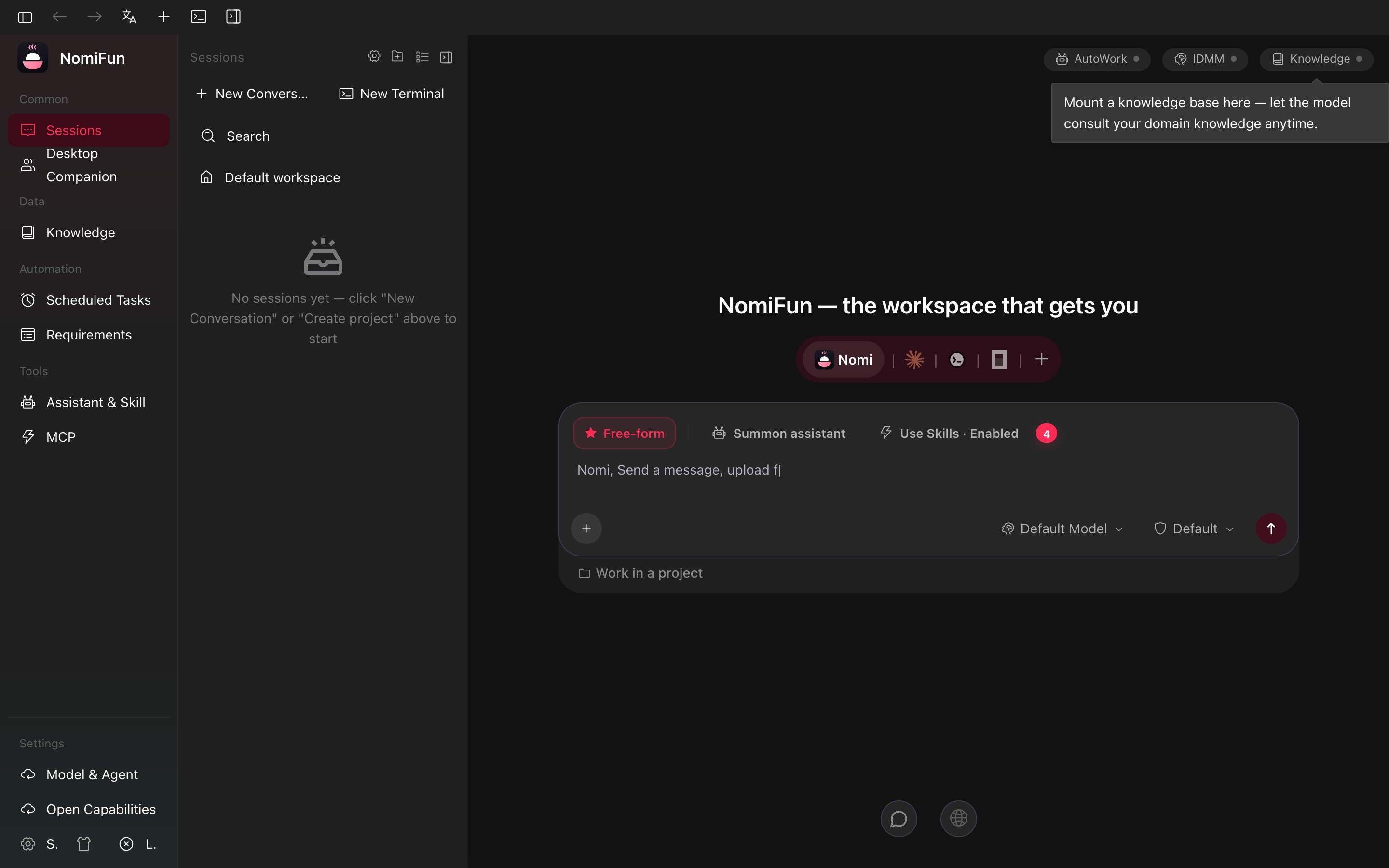
Task: Expand the Default Model dropdown
Action: (1062, 529)
